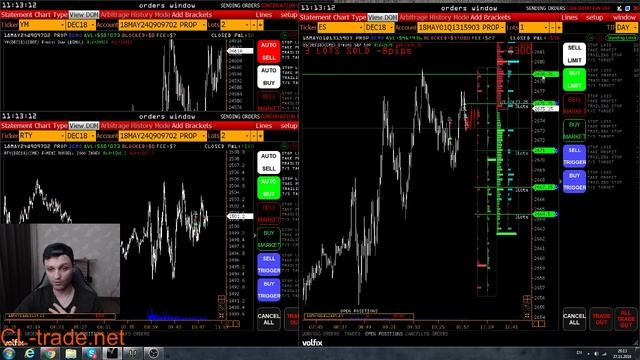This screenshot has width=640, height=360.
Task: Click CANCEL ALL in the ES window
Action: pos(574,319)
